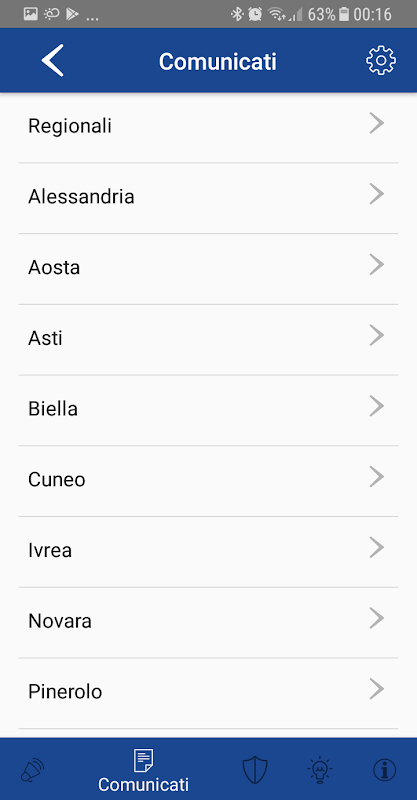Image resolution: width=417 pixels, height=800 pixels.
Task: Open the info tab in bottom bar
Action: [x=385, y=770]
